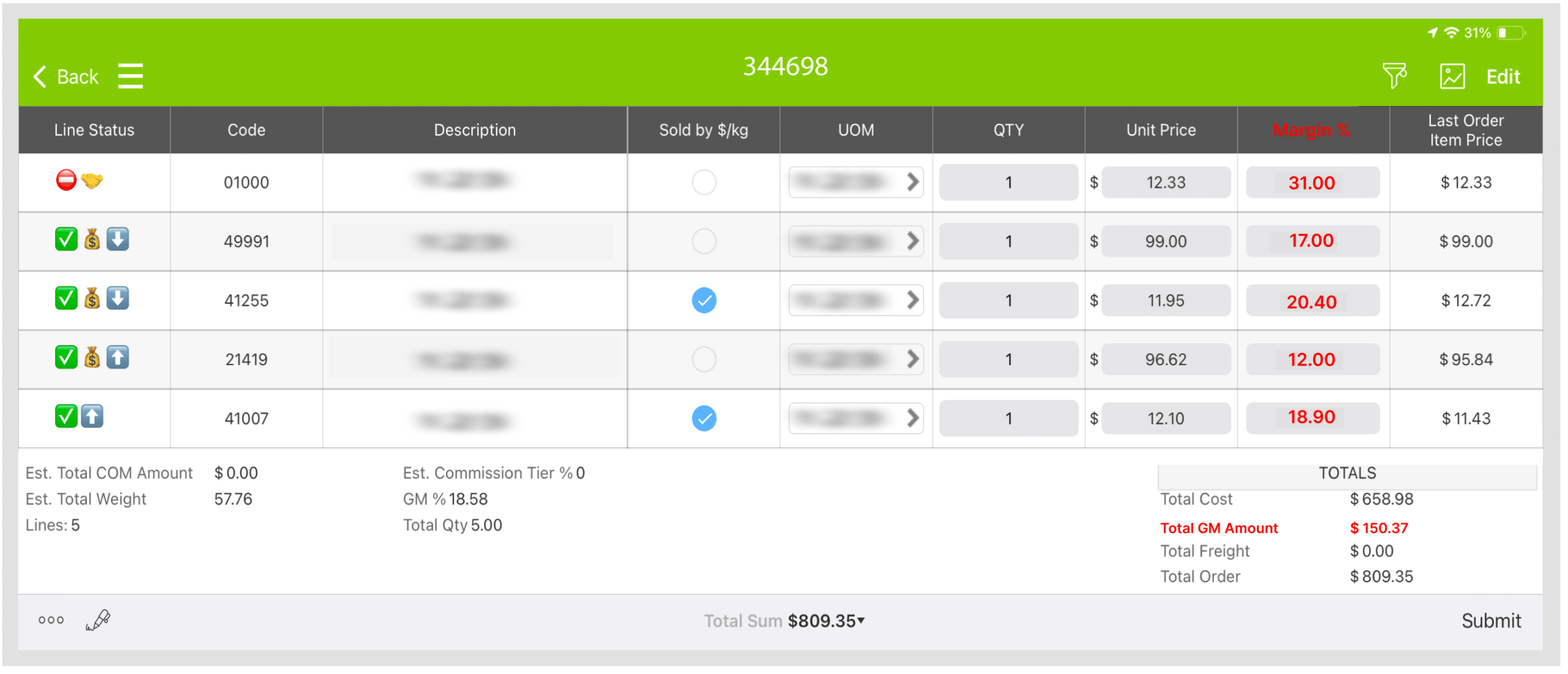Edit quantity field for item 01000
The height and width of the screenshot is (674, 1568).
1008,182
